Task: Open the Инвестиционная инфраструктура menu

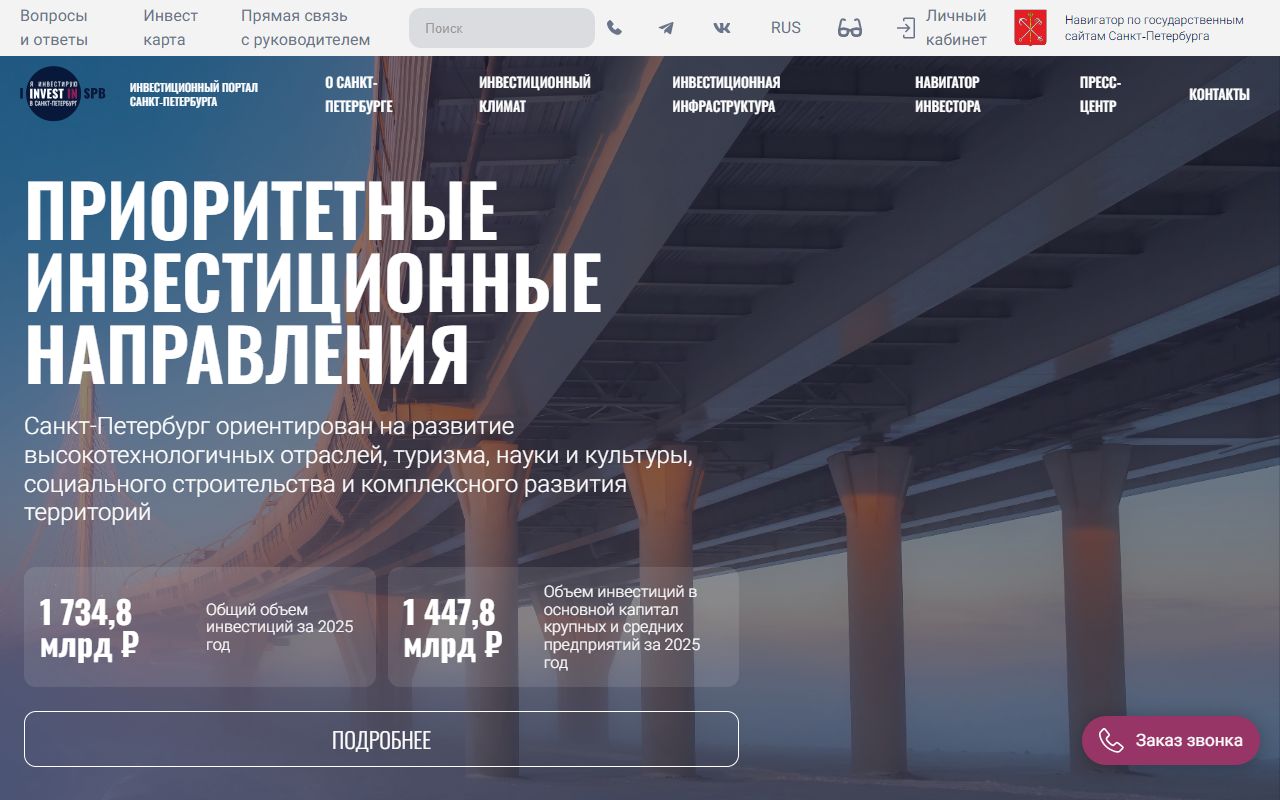Action: [x=726, y=94]
